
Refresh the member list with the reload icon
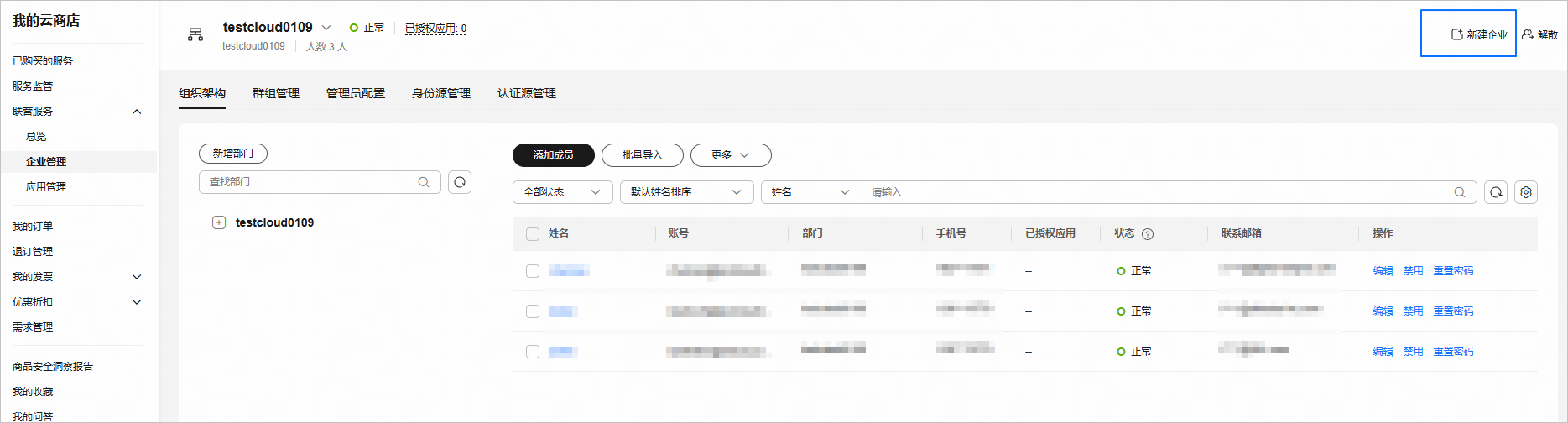click(1496, 192)
